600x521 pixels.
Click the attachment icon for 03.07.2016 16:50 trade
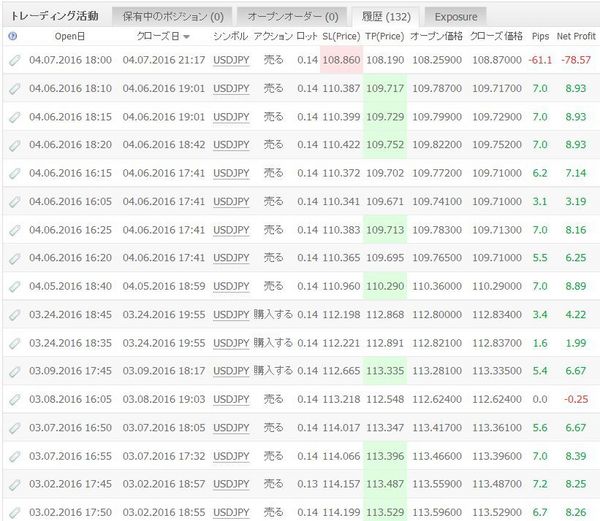coord(15,428)
